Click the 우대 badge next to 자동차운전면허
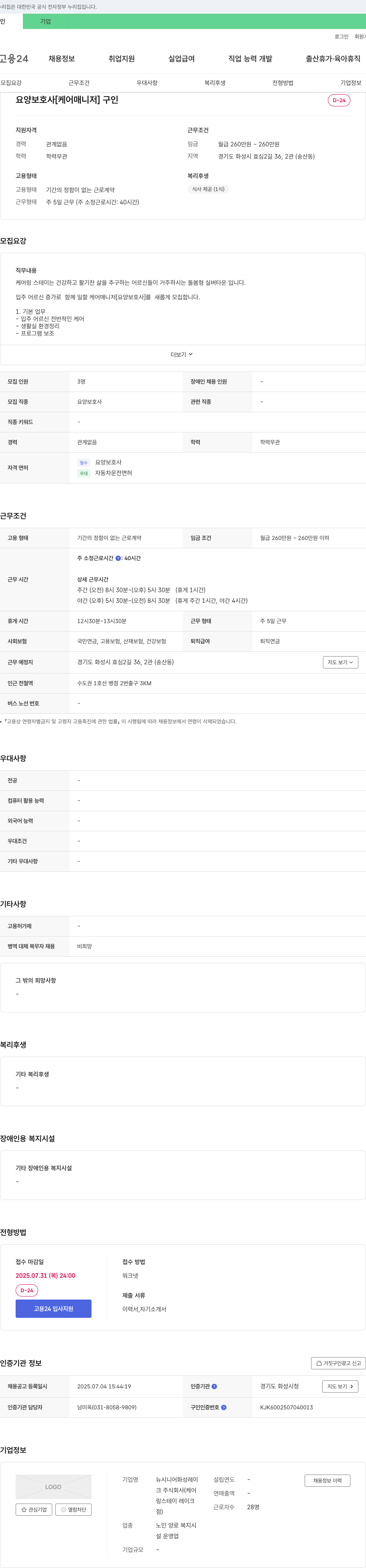Image resolution: width=366 pixels, height=1568 pixels. 83,473
